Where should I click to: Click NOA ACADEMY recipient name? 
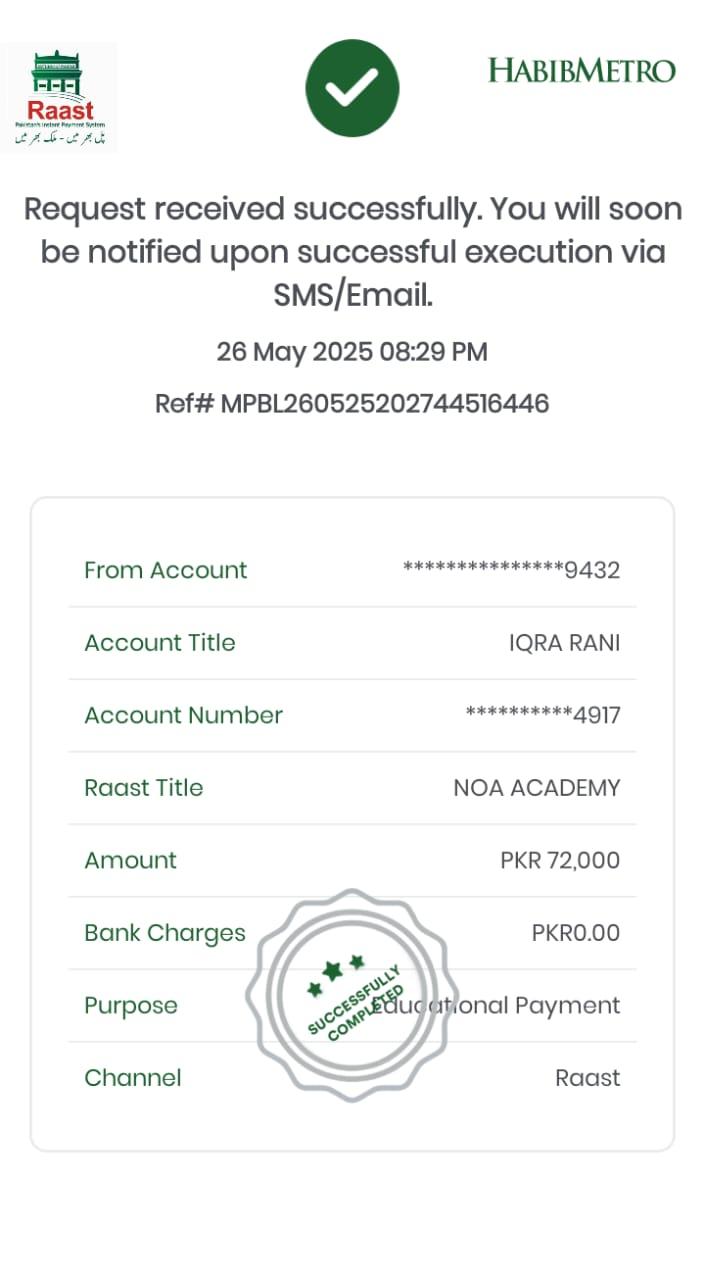click(x=537, y=788)
